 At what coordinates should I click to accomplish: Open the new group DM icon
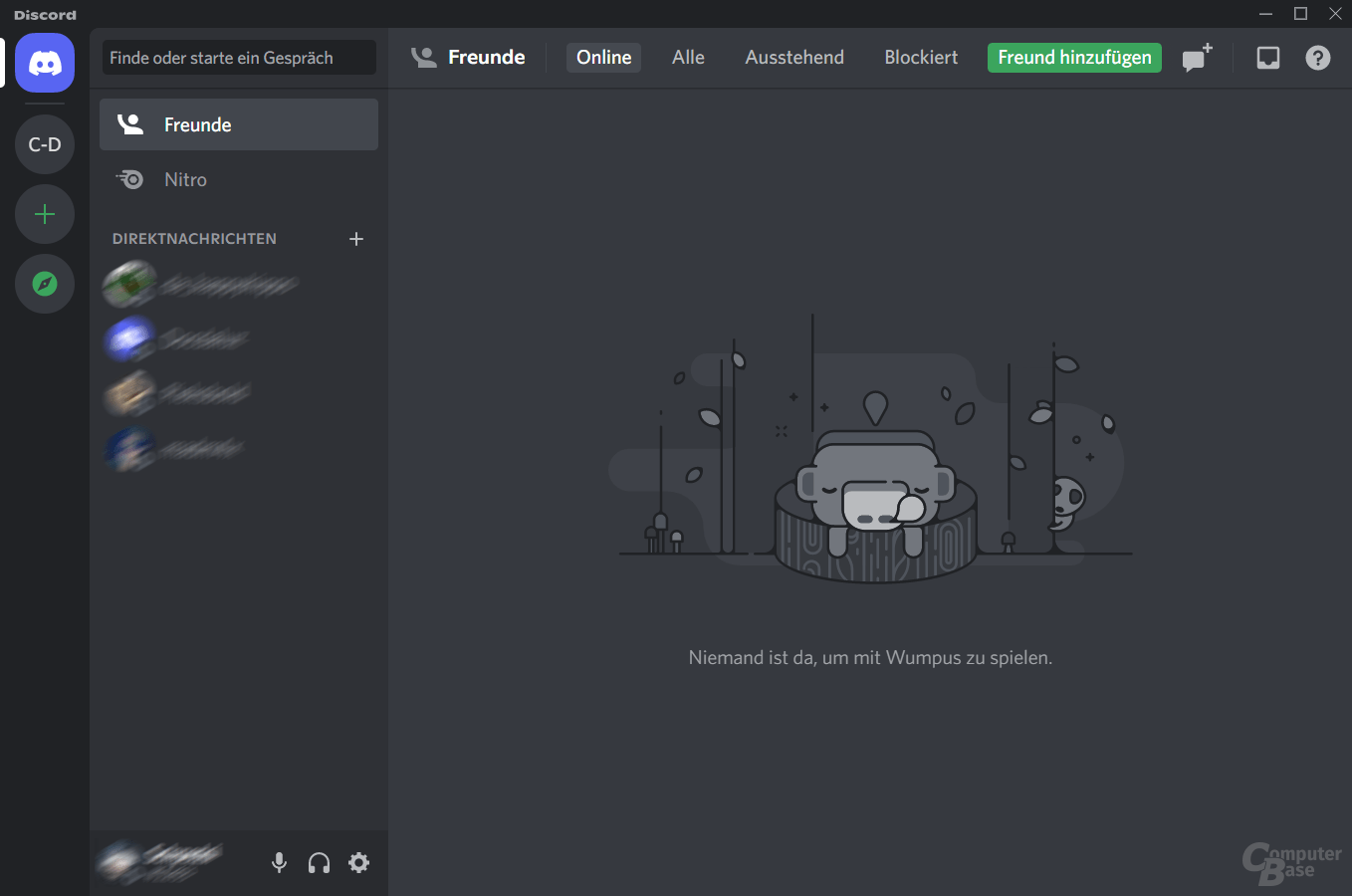pyautogui.click(x=1197, y=58)
